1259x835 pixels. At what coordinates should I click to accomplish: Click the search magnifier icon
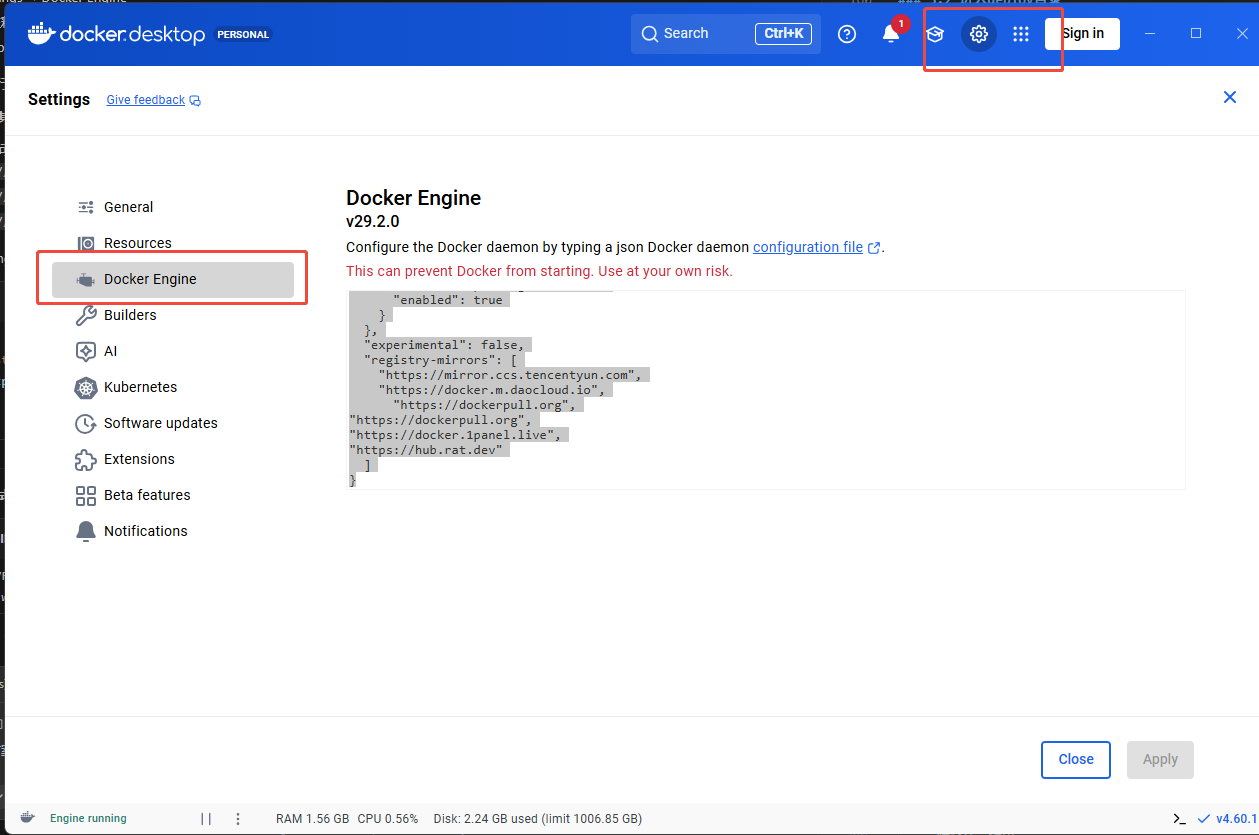(650, 34)
